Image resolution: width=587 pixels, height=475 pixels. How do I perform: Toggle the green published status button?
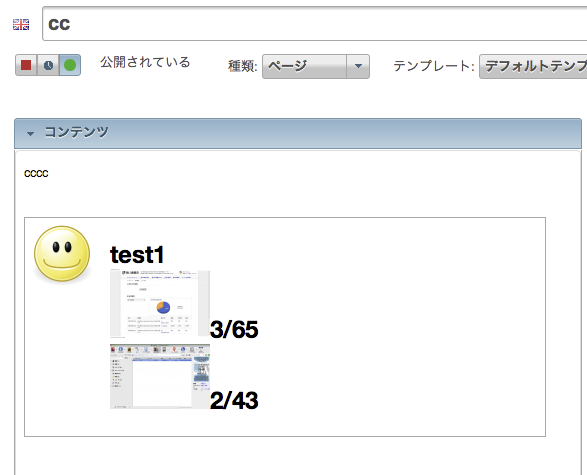tap(70, 65)
